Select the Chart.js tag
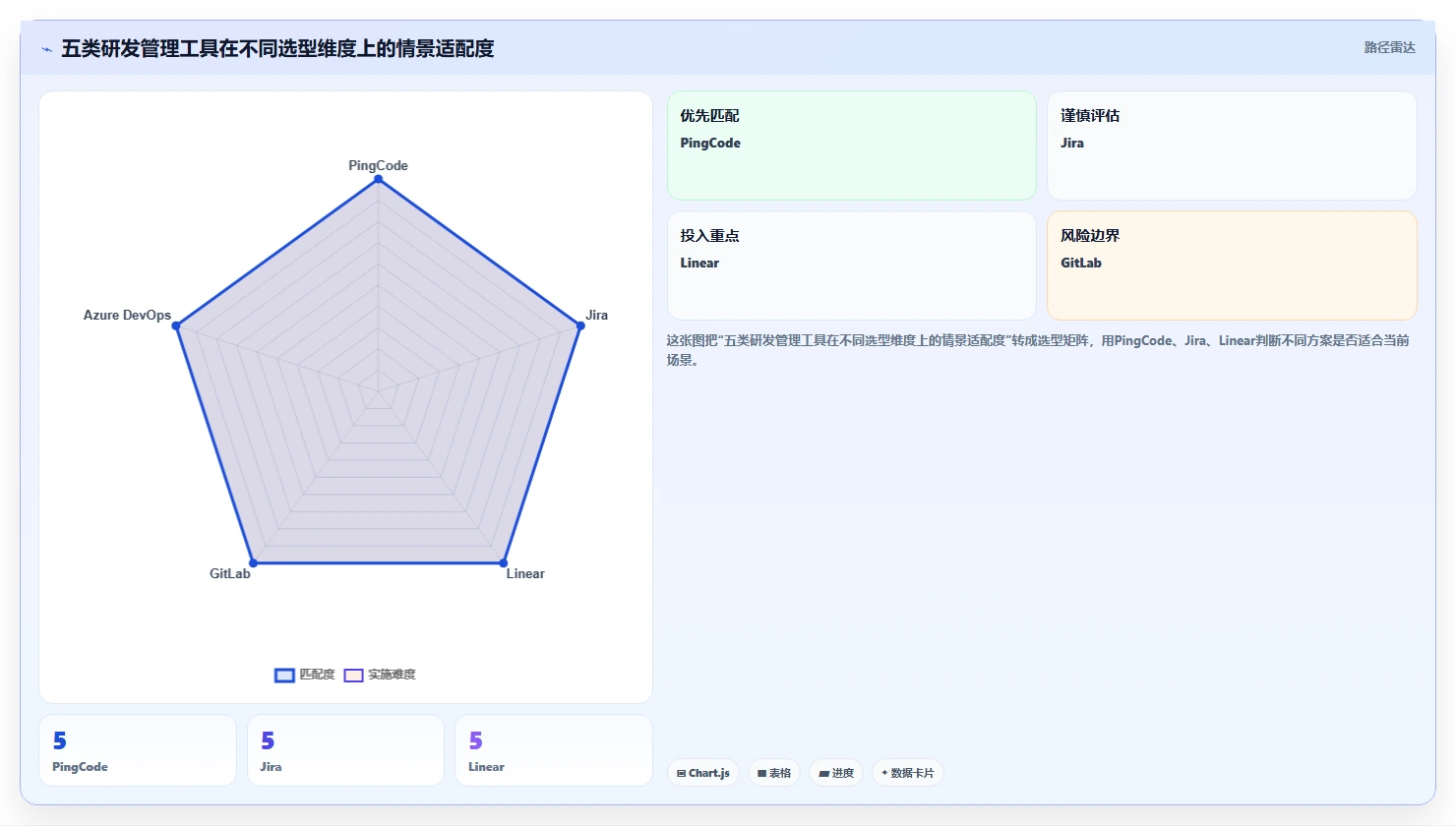1456x826 pixels. [703, 773]
